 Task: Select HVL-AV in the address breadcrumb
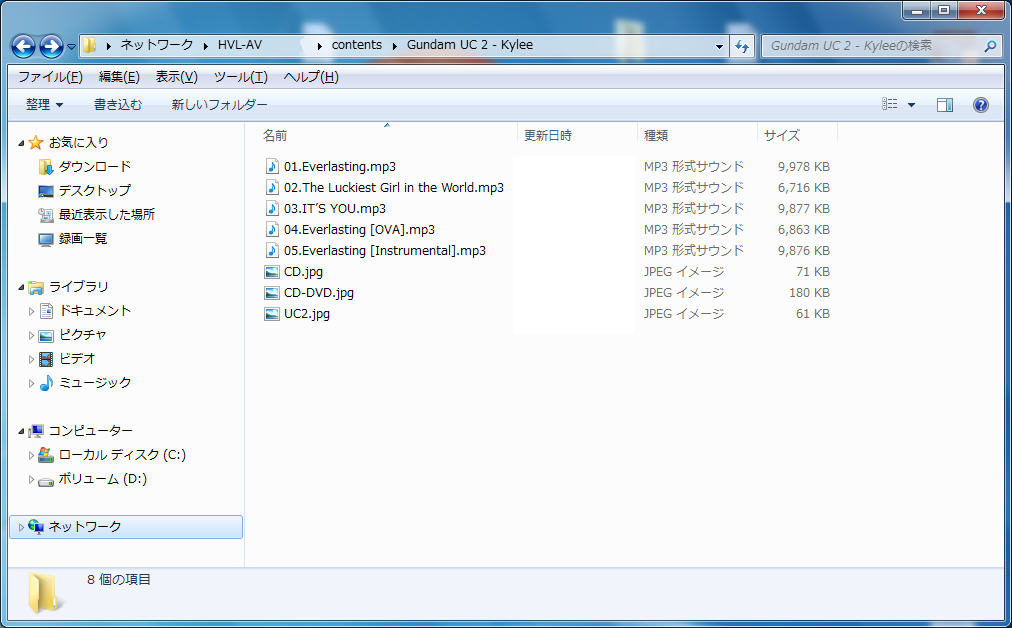[239, 45]
